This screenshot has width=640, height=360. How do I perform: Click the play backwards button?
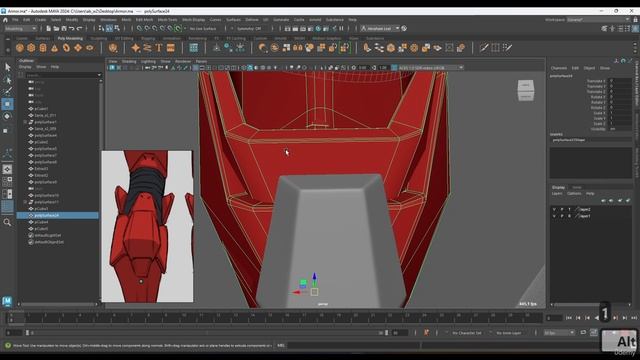(597, 318)
